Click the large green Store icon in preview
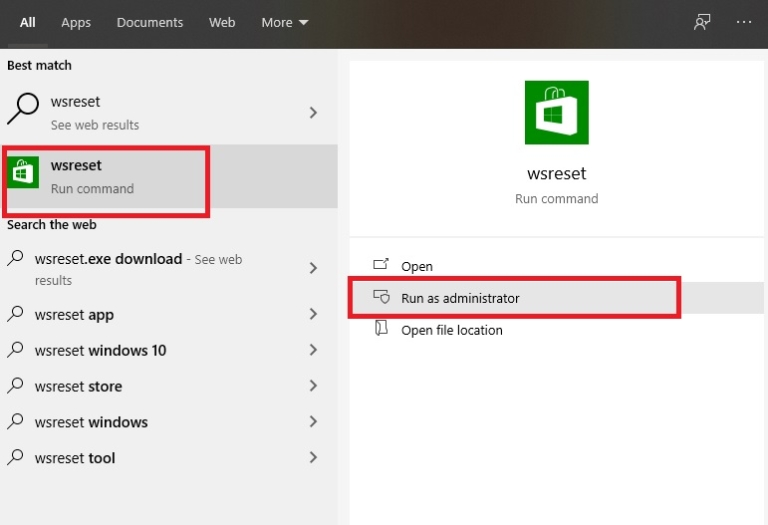Screen dimensions: 768x525 (x=556, y=112)
